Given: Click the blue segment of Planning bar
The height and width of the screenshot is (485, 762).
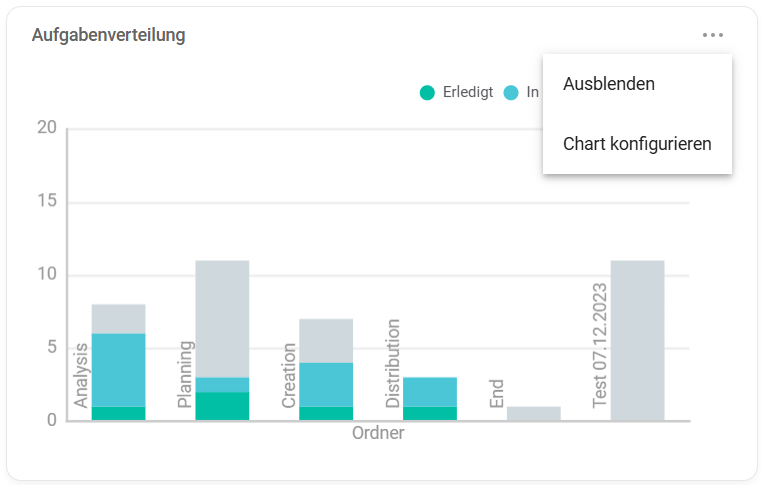Looking at the screenshot, I should [222, 384].
